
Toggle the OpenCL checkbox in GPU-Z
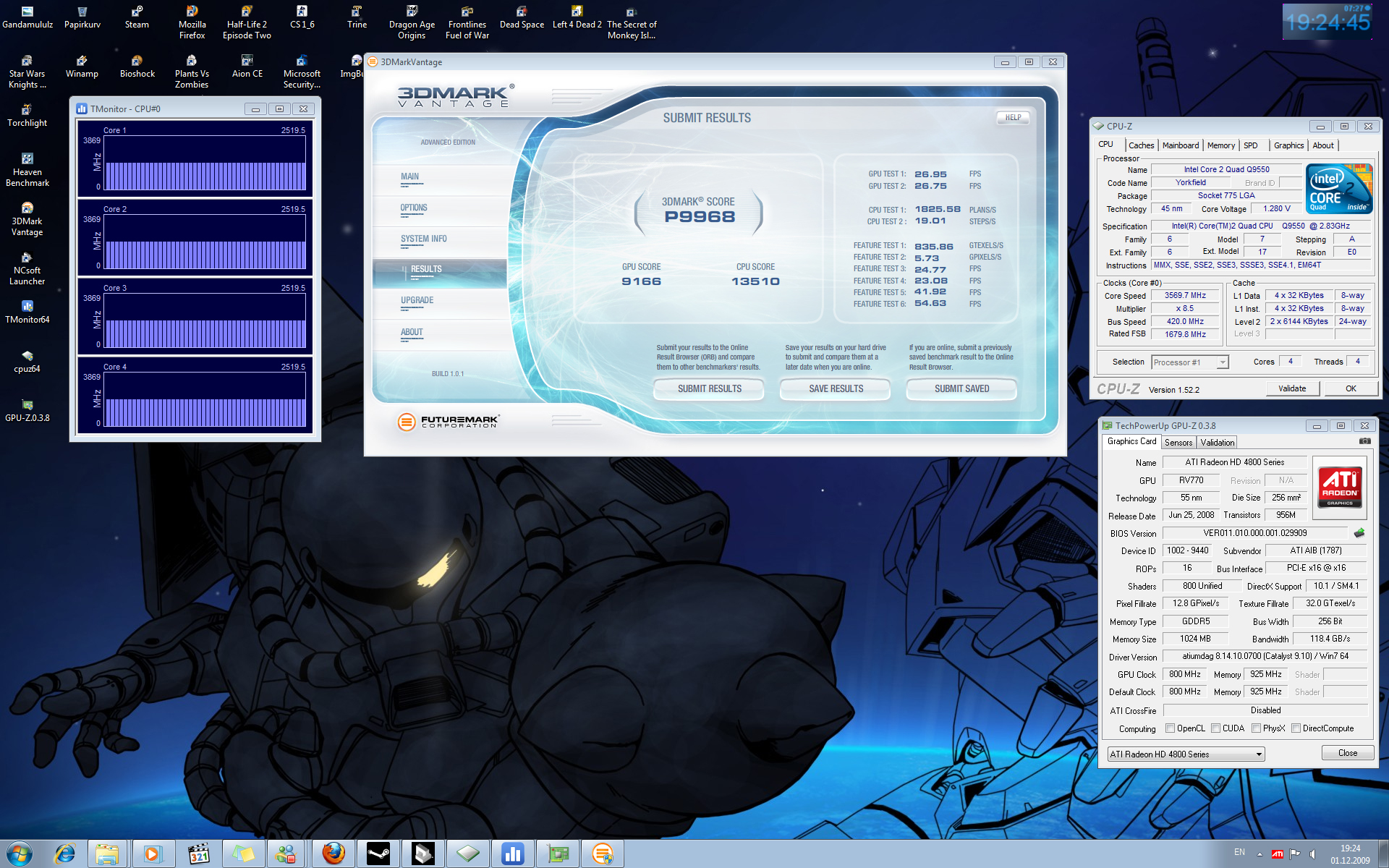pyautogui.click(x=1170, y=728)
